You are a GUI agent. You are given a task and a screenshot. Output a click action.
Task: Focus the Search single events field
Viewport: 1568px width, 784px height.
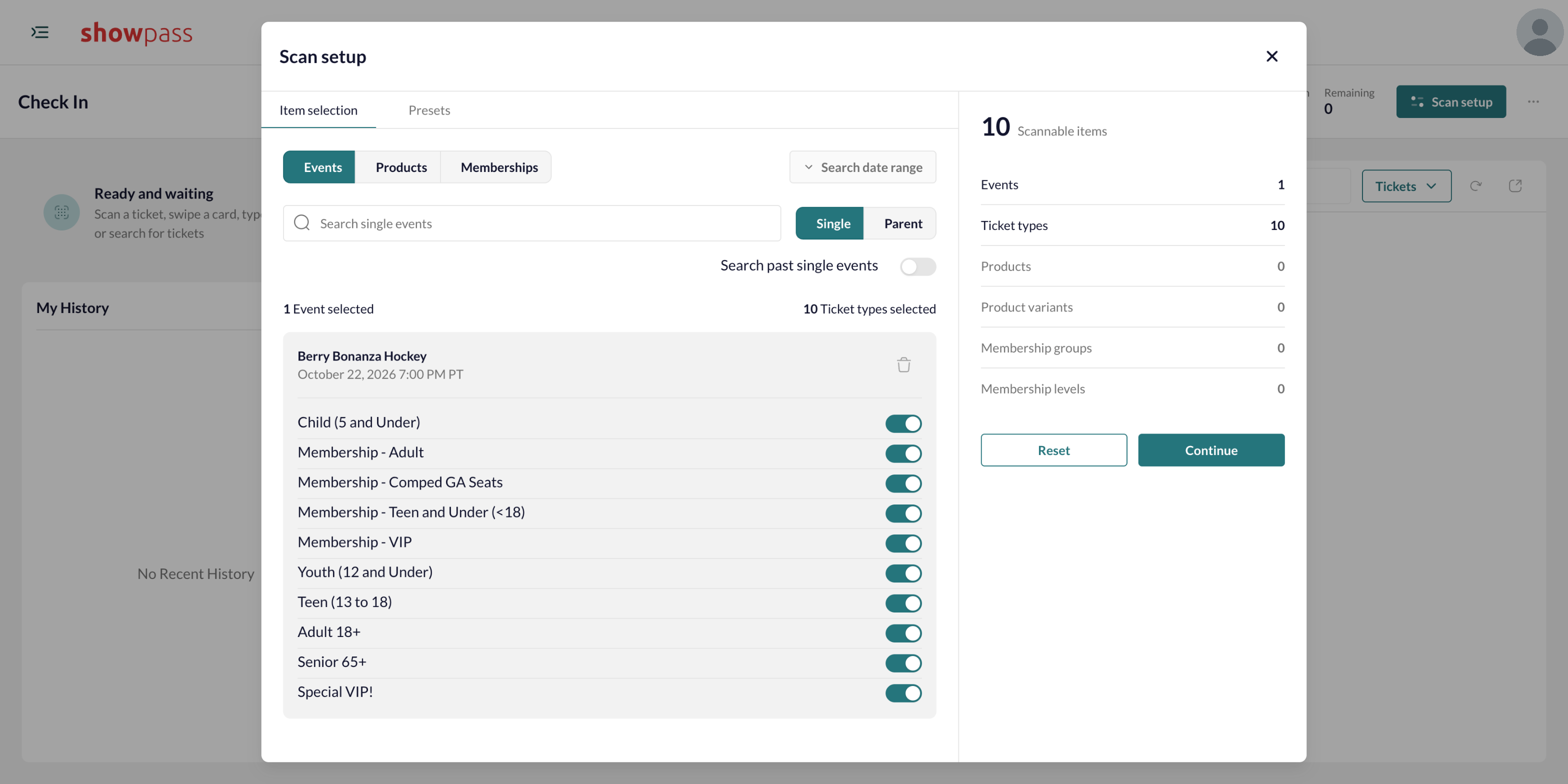click(532, 223)
